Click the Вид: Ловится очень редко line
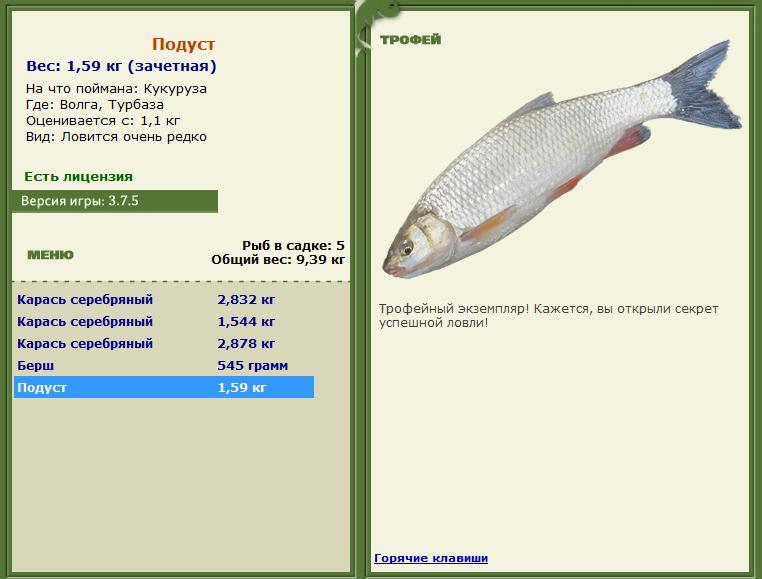 click(x=116, y=137)
